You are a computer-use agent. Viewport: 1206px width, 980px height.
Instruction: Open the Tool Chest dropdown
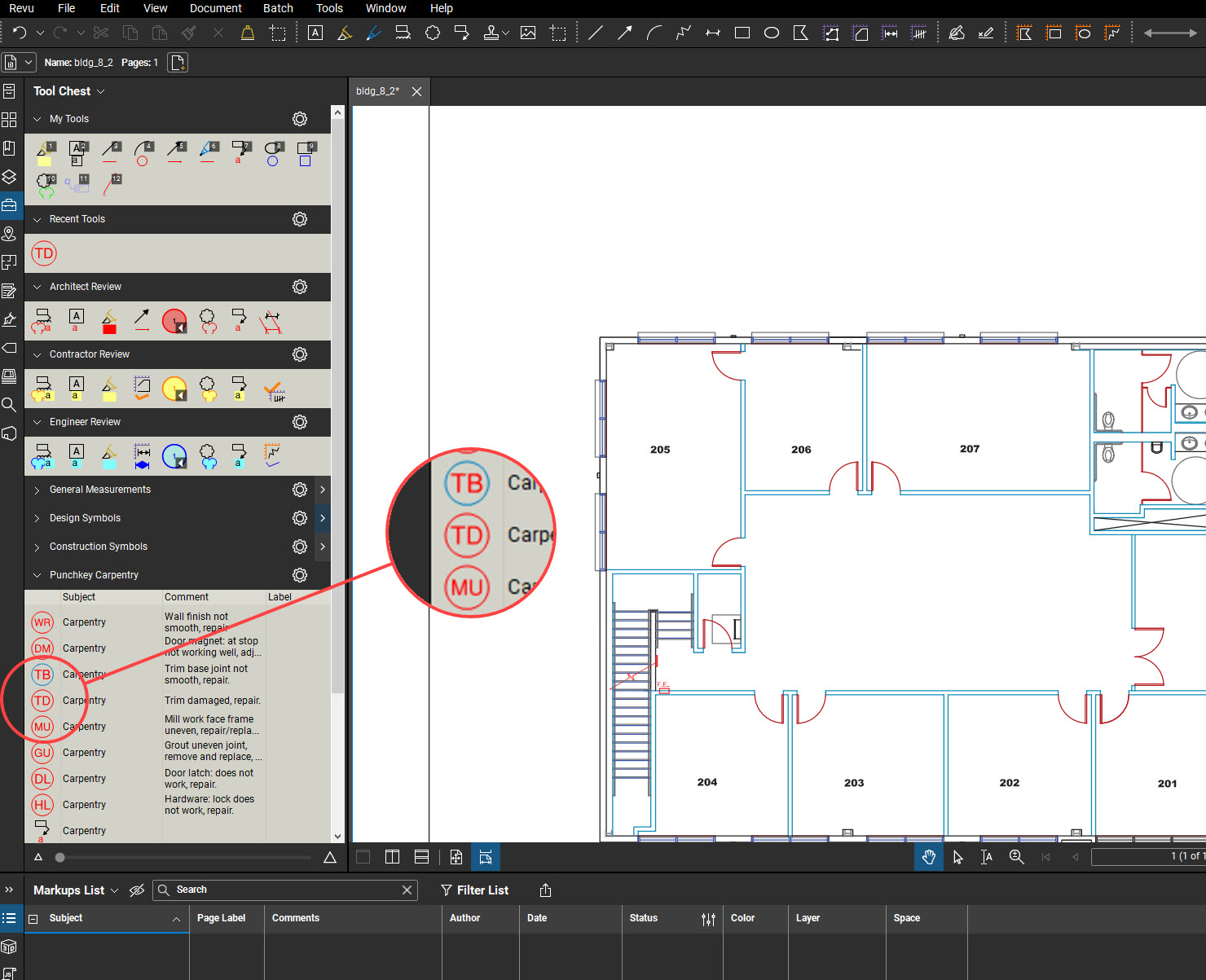[101, 92]
